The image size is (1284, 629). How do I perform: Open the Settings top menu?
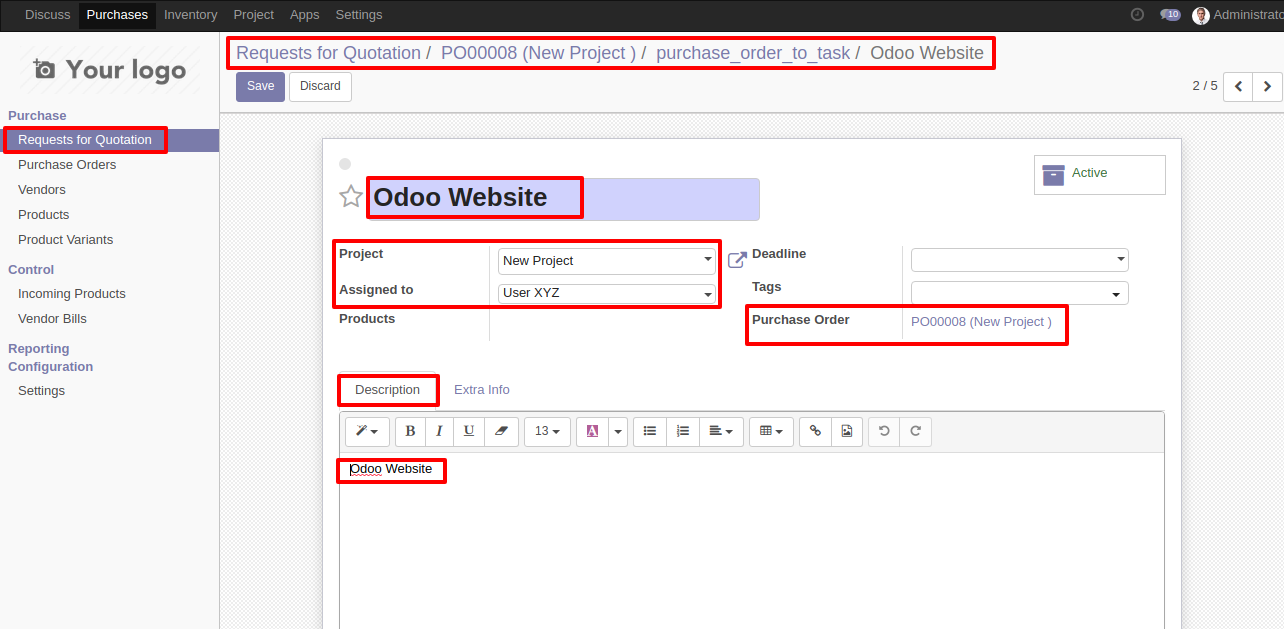[x=359, y=15]
